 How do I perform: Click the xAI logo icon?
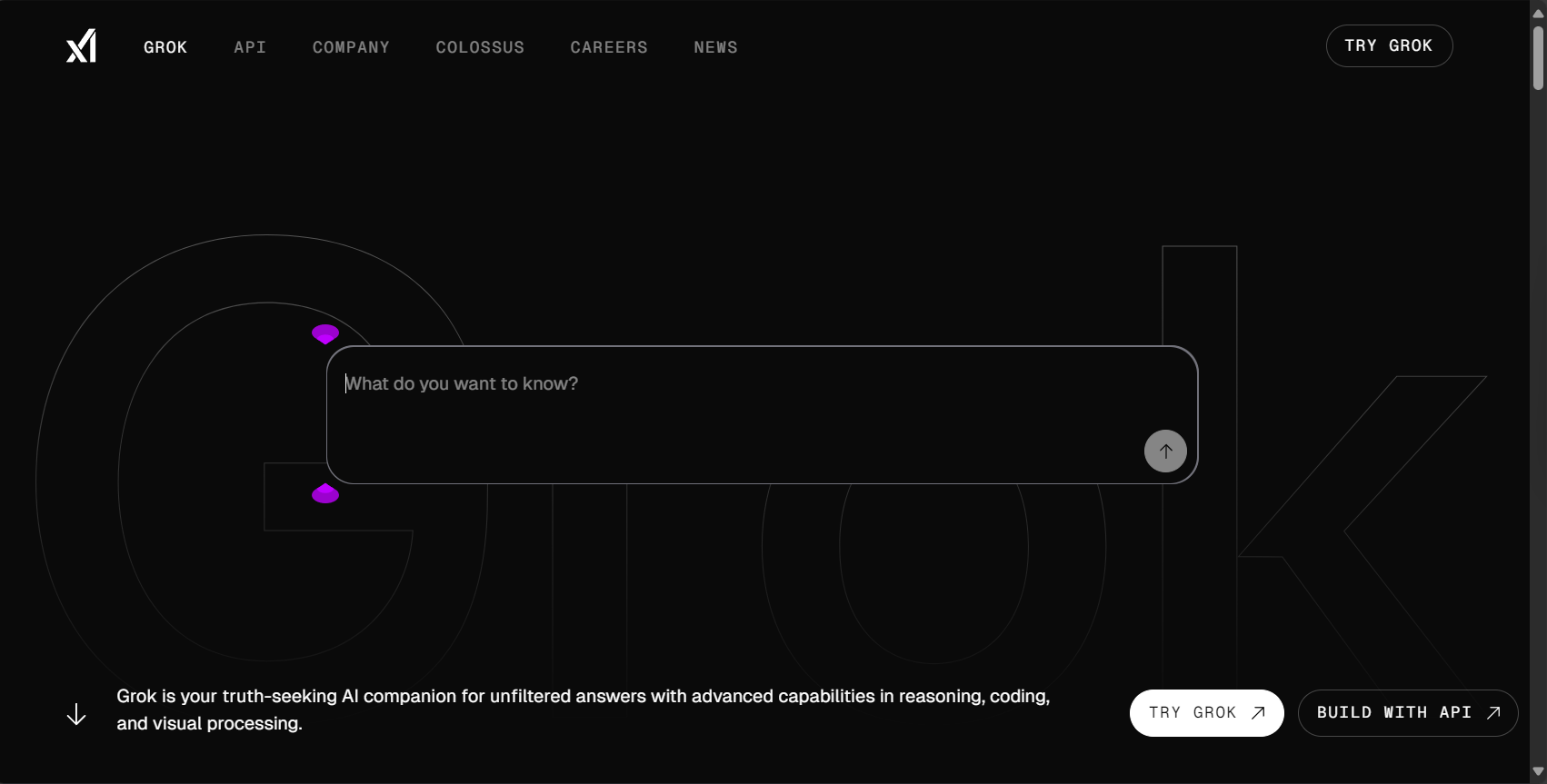click(81, 46)
